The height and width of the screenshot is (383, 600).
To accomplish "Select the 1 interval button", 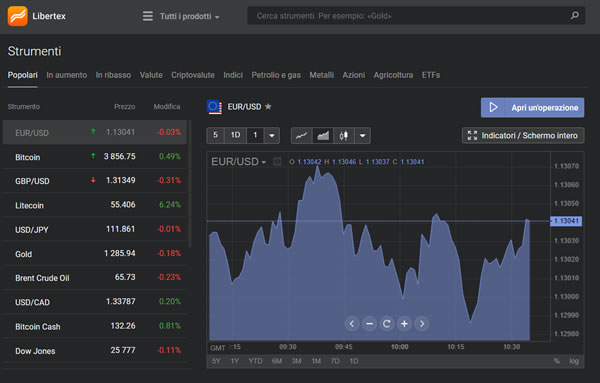I will 255,135.
